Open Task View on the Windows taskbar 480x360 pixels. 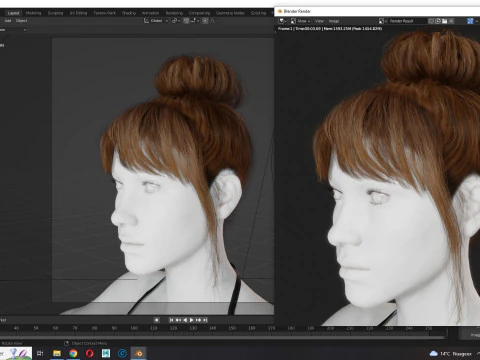point(40,353)
